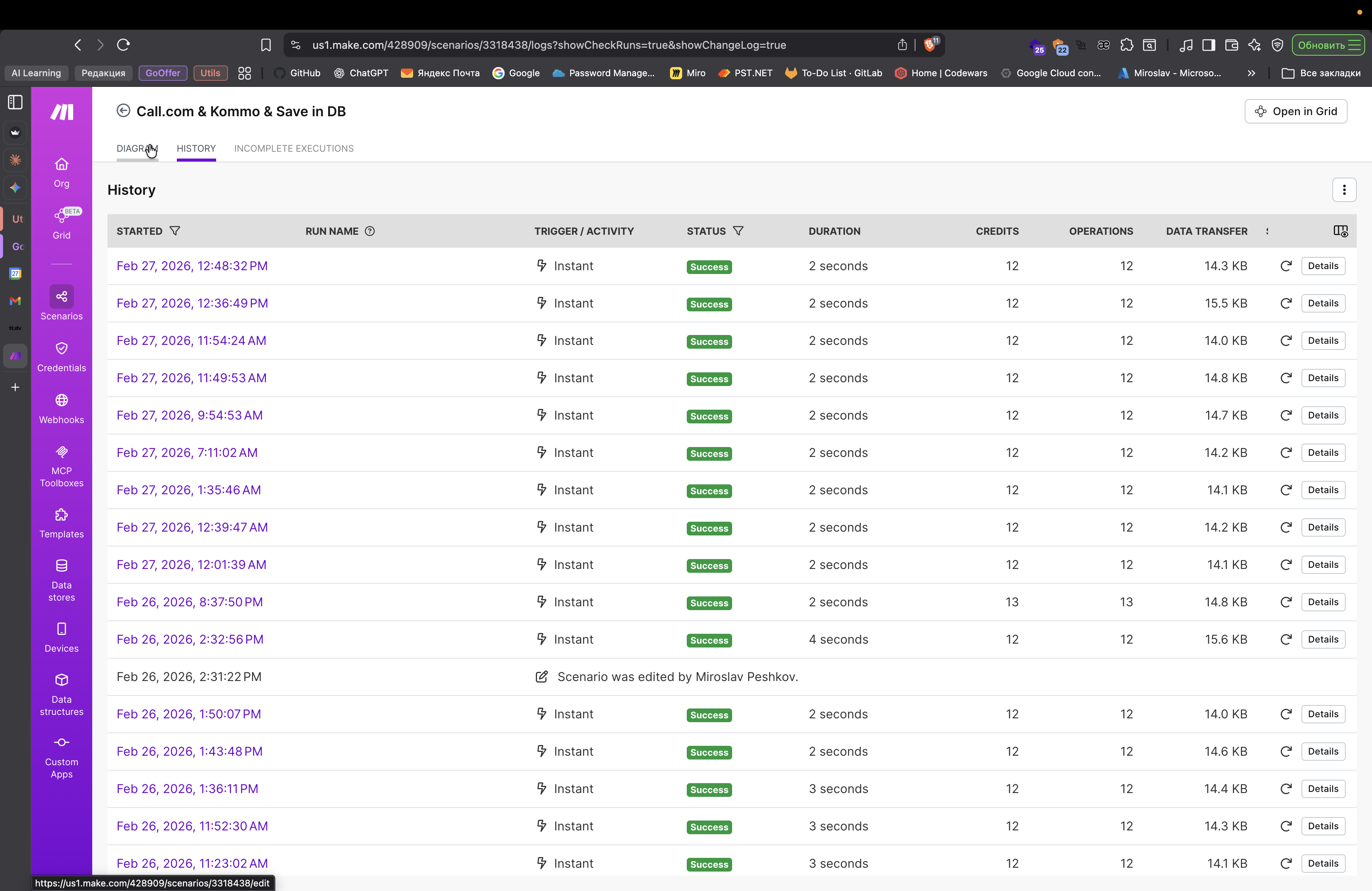Screen dimensions: 1372x891
Task: Click the Run Name help icon
Action: [x=370, y=231]
